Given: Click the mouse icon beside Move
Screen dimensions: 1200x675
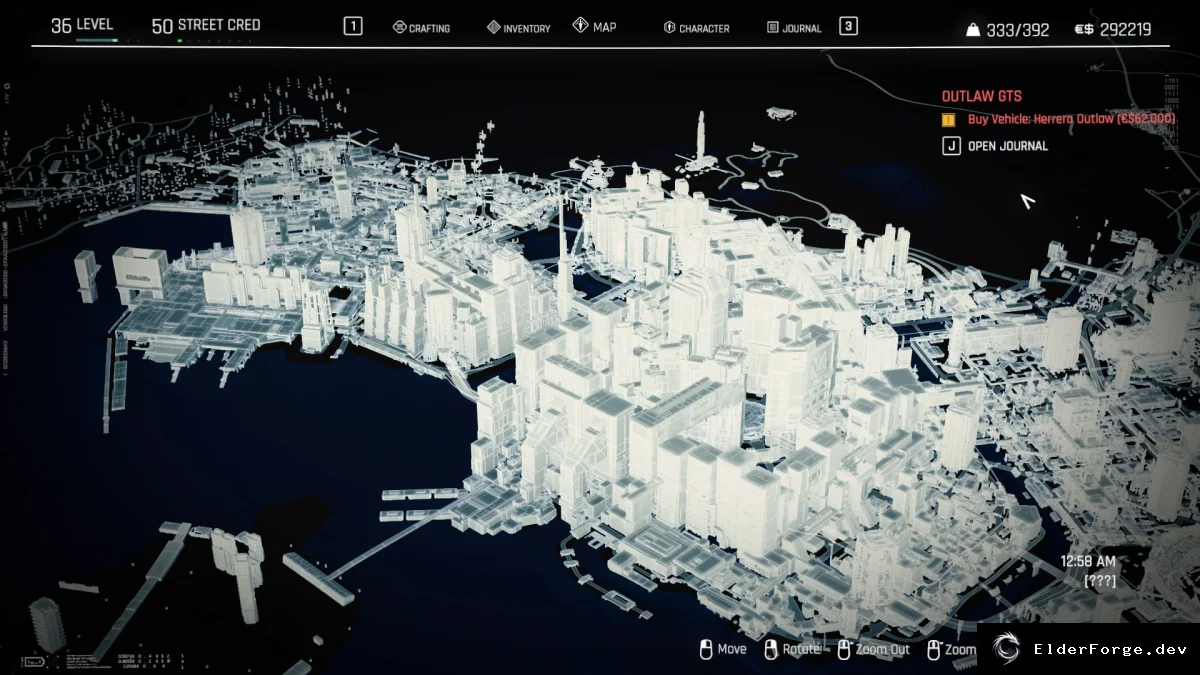Looking at the screenshot, I should 705,650.
